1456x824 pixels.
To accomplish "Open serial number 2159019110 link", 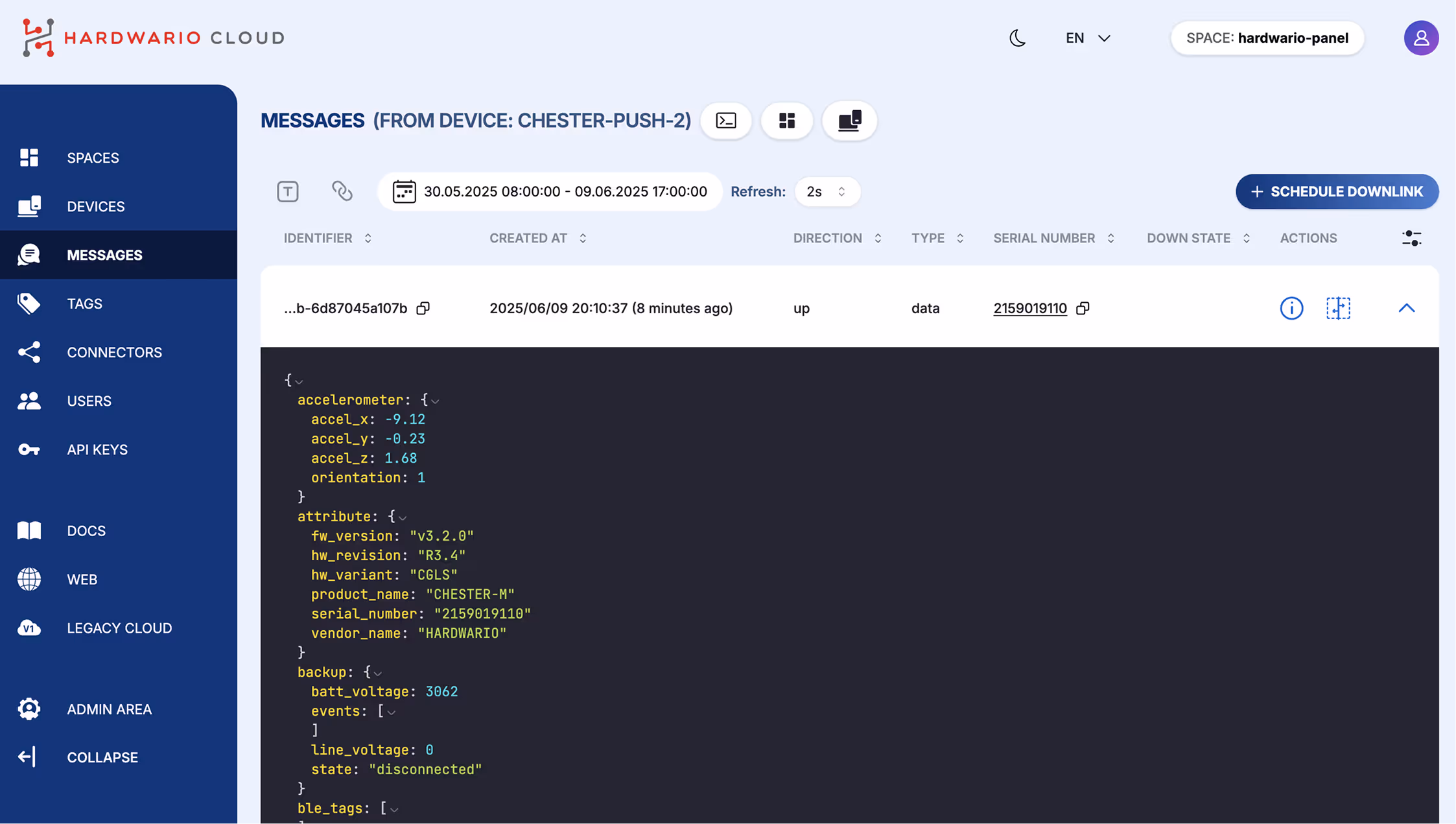I will point(1030,308).
